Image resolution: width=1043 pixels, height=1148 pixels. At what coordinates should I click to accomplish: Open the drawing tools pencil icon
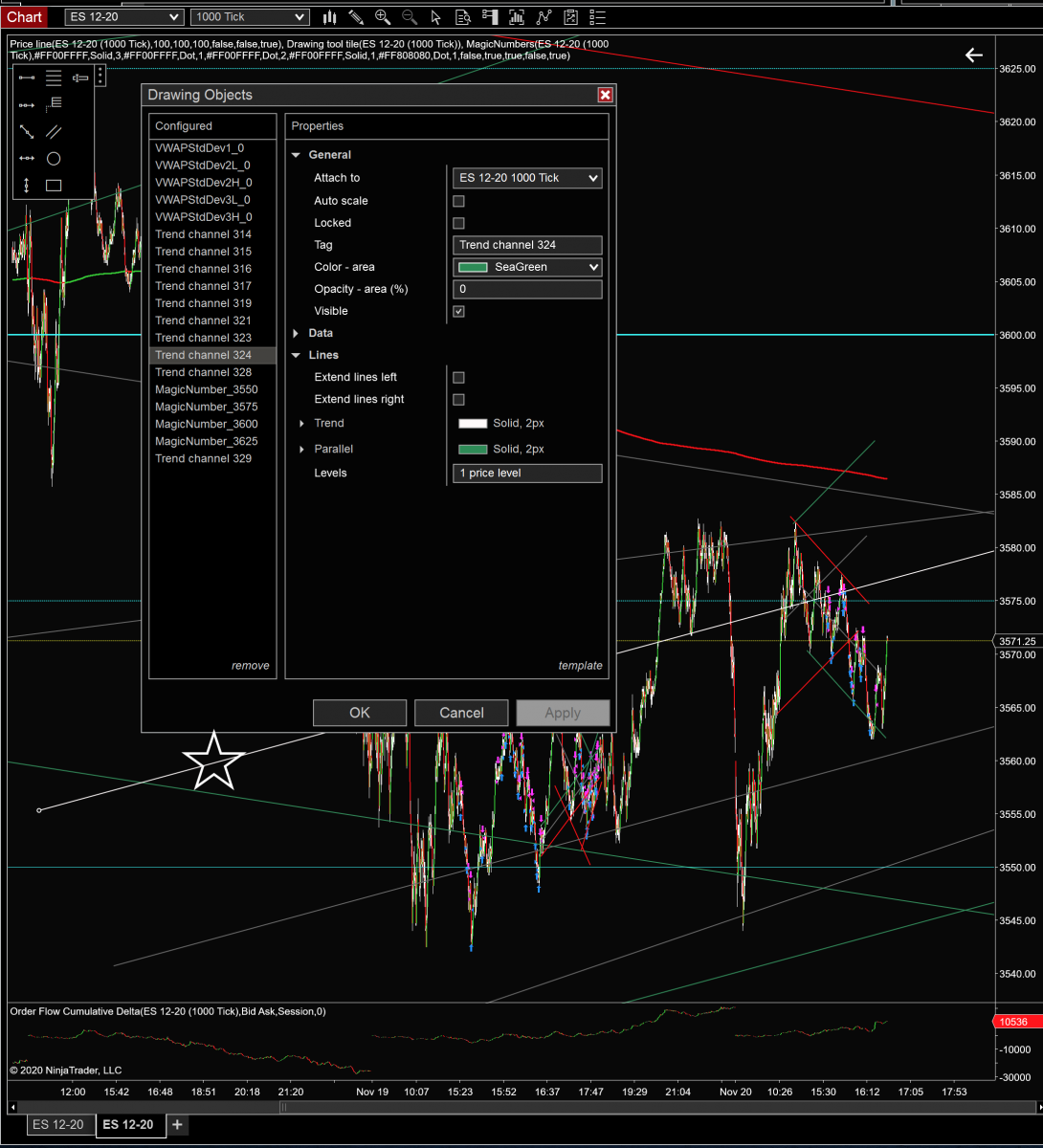click(x=356, y=16)
